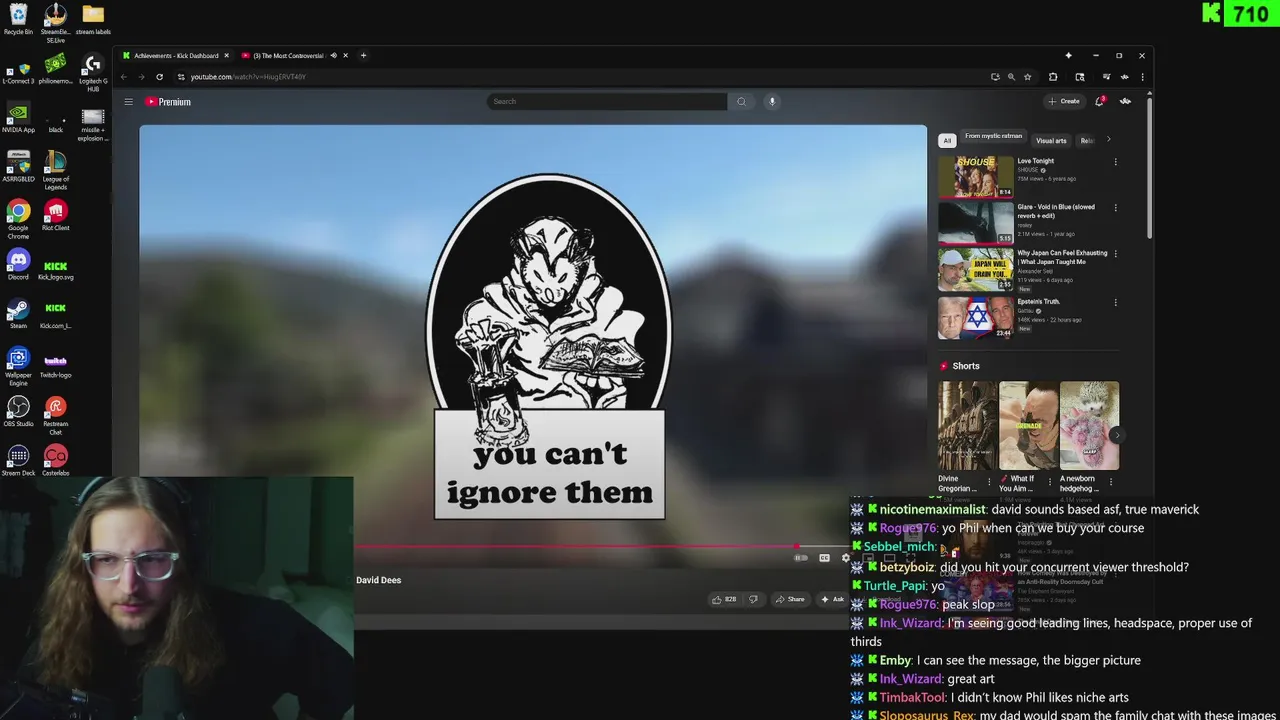Screen dimensions: 1280x720
Task: Open Glare - Void in Blue thumbnail
Action: click(975, 223)
